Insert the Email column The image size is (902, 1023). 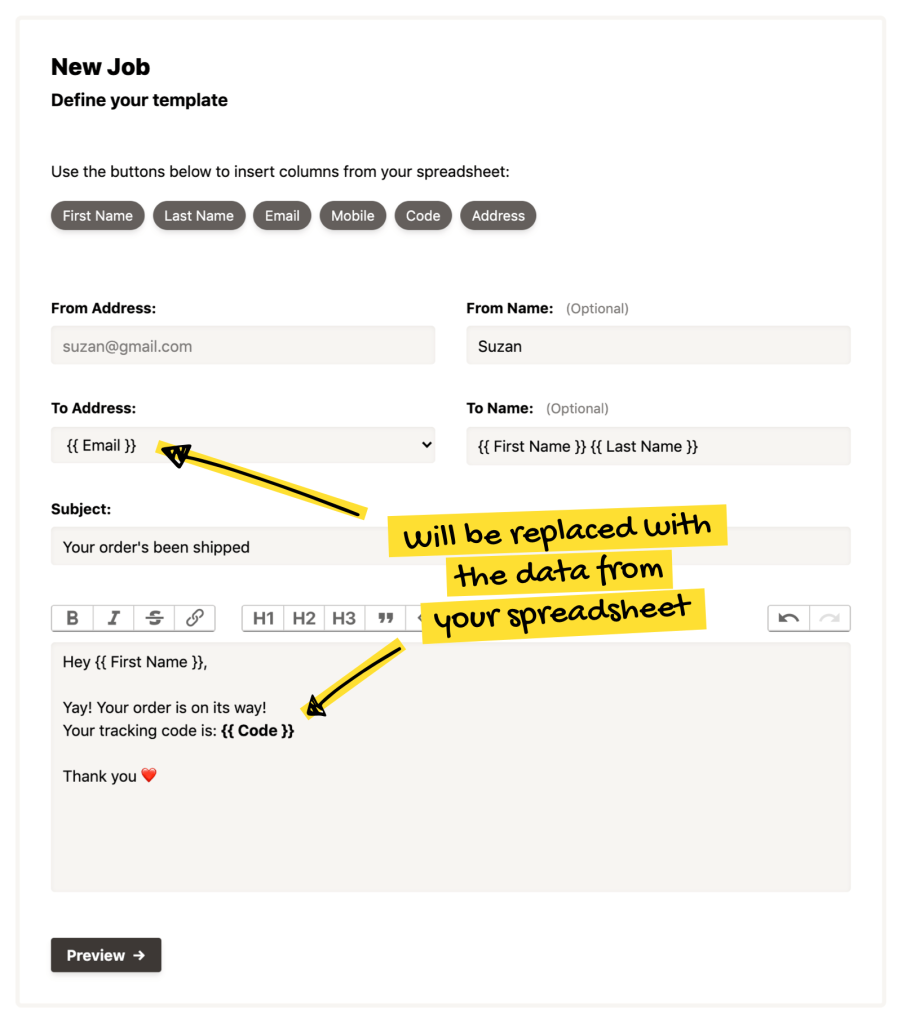[282, 215]
